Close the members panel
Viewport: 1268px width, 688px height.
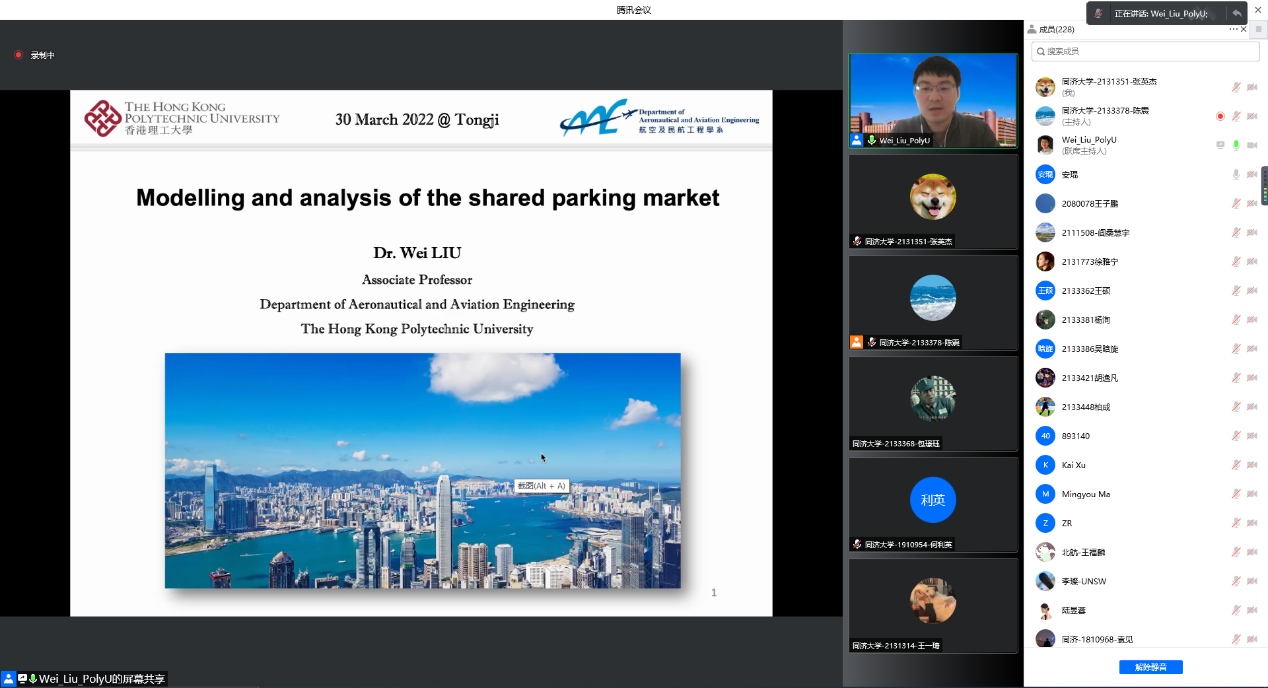tap(1244, 29)
